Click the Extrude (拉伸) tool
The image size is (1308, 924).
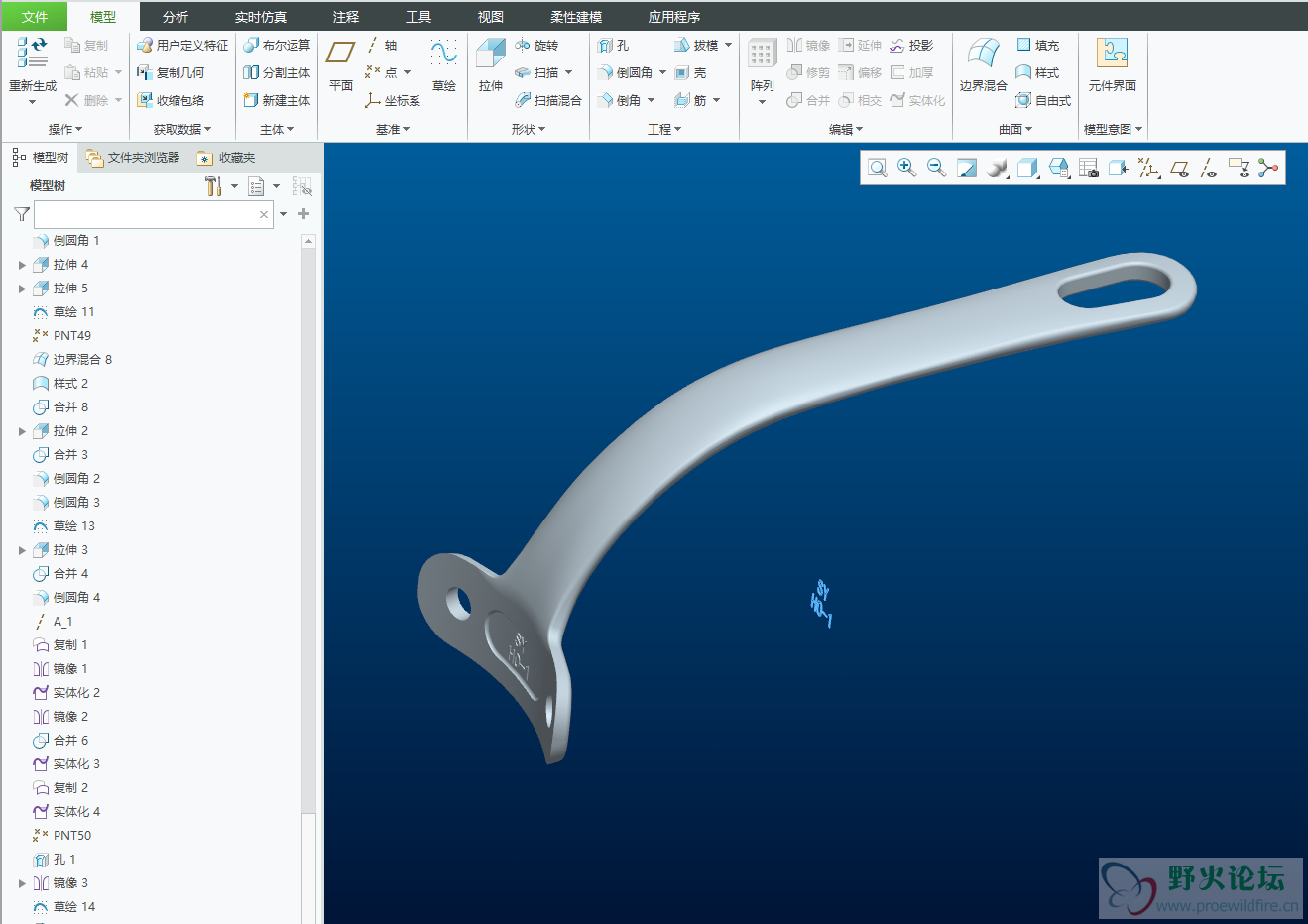(491, 65)
